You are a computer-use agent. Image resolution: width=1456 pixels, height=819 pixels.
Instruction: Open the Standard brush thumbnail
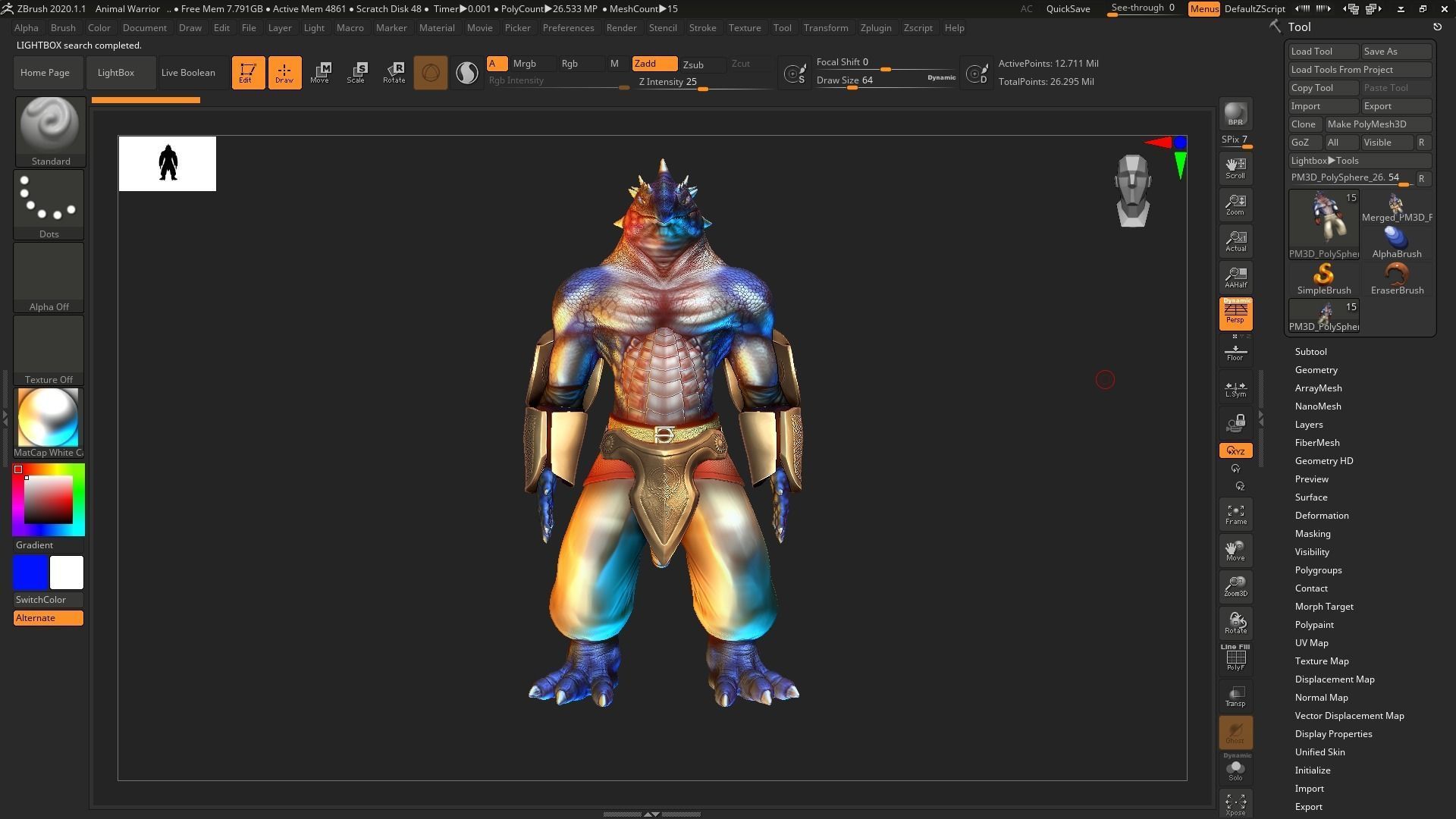(50, 125)
